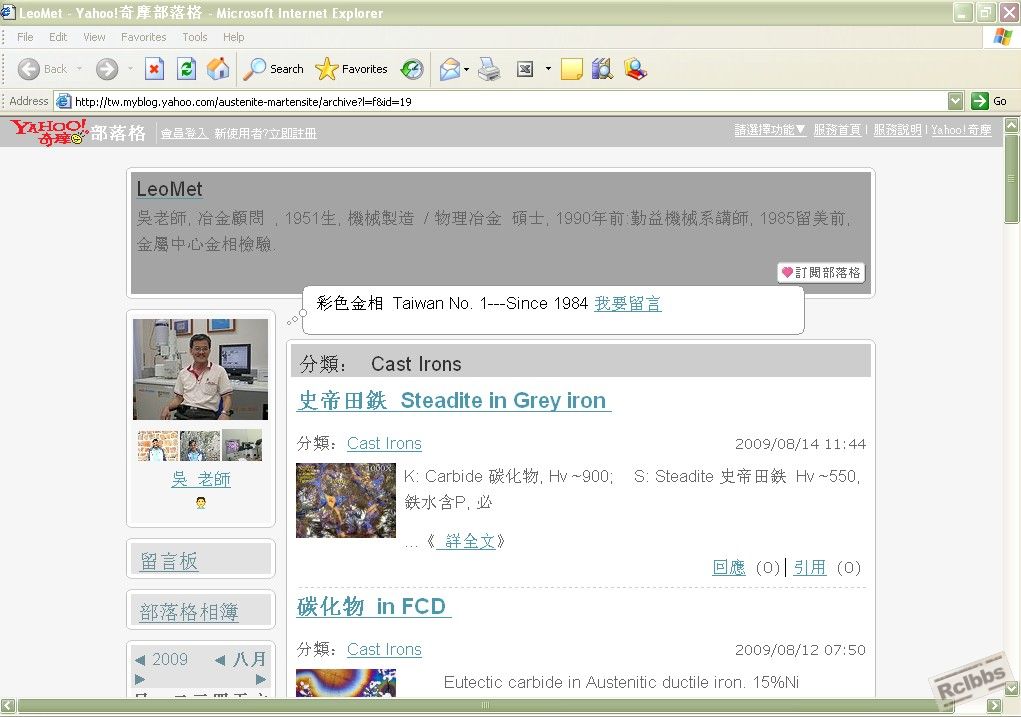Image resolution: width=1021 pixels, height=717 pixels.
Task: Open the View menu
Action: pos(94,37)
